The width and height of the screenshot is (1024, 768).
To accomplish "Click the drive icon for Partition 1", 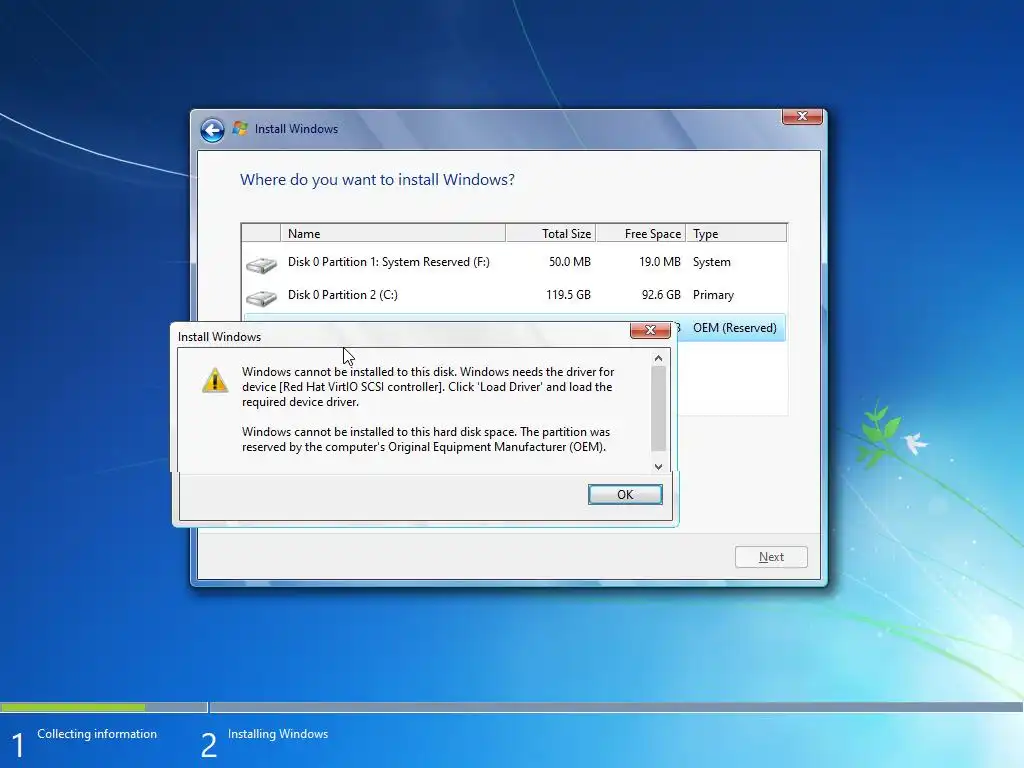I will pos(261,264).
